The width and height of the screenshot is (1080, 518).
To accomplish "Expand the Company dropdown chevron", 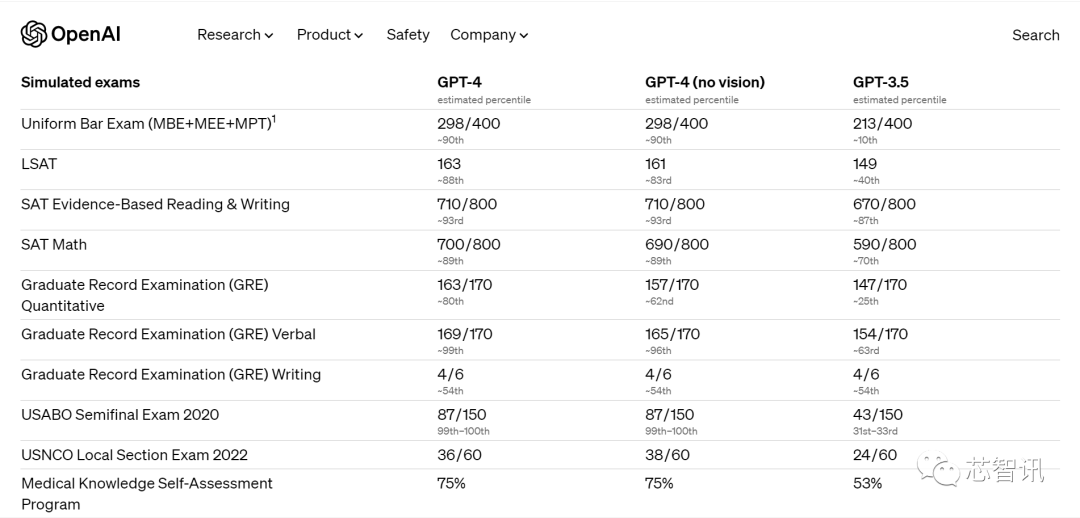I will click(524, 36).
